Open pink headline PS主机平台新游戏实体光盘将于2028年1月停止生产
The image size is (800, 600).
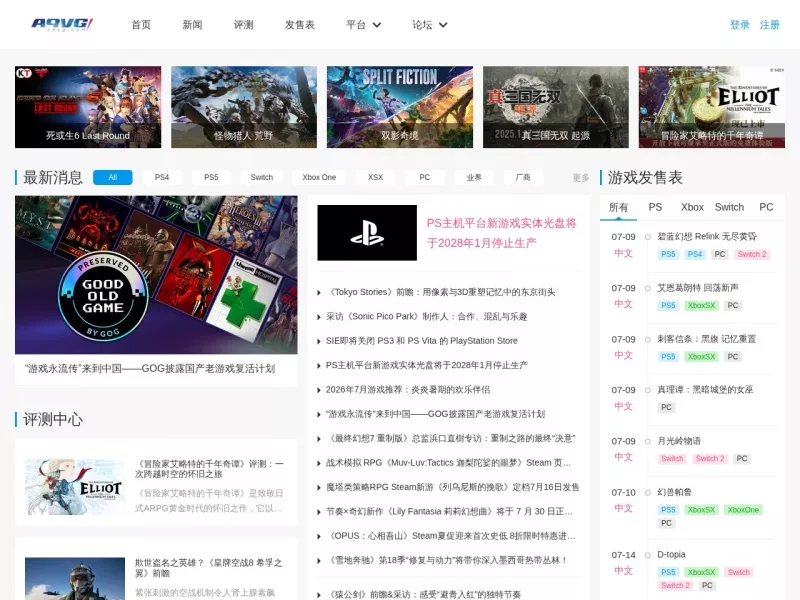tap(502, 233)
